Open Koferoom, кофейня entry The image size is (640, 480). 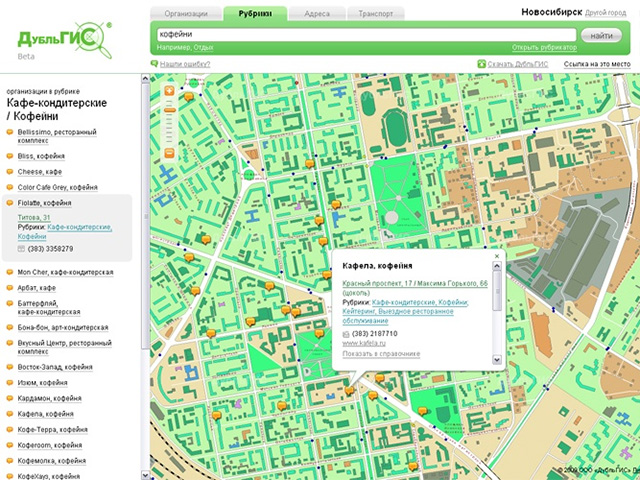coord(50,445)
